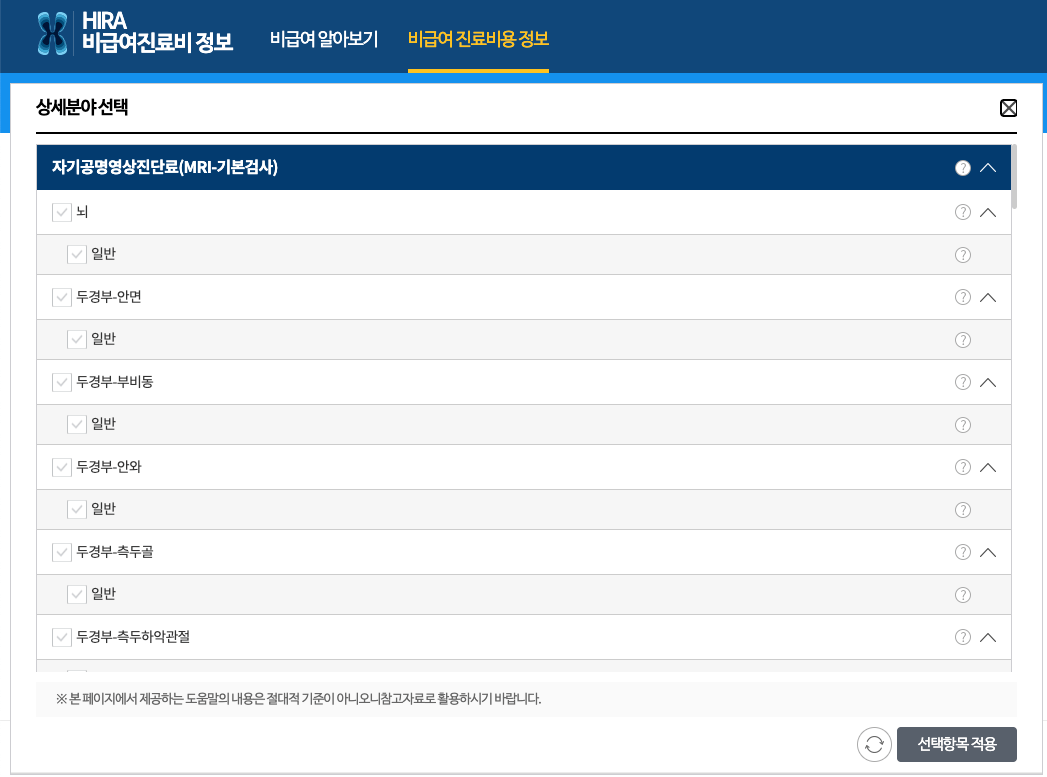
Task: Click the help icon on the 뇌 row
Action: coord(962,211)
